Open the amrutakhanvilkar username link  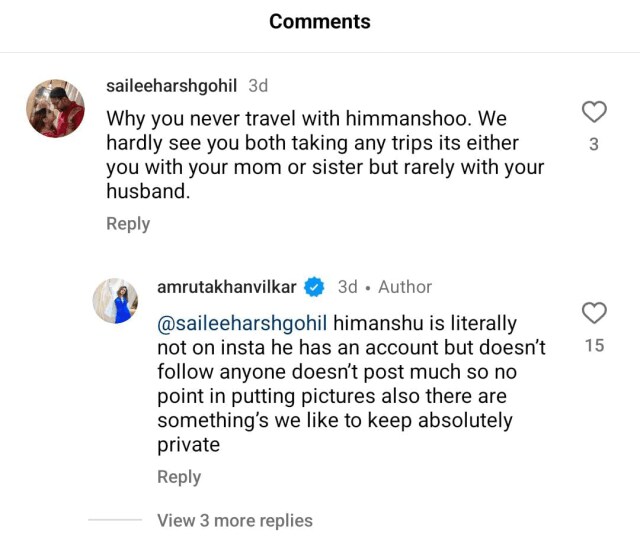[x=229, y=287]
